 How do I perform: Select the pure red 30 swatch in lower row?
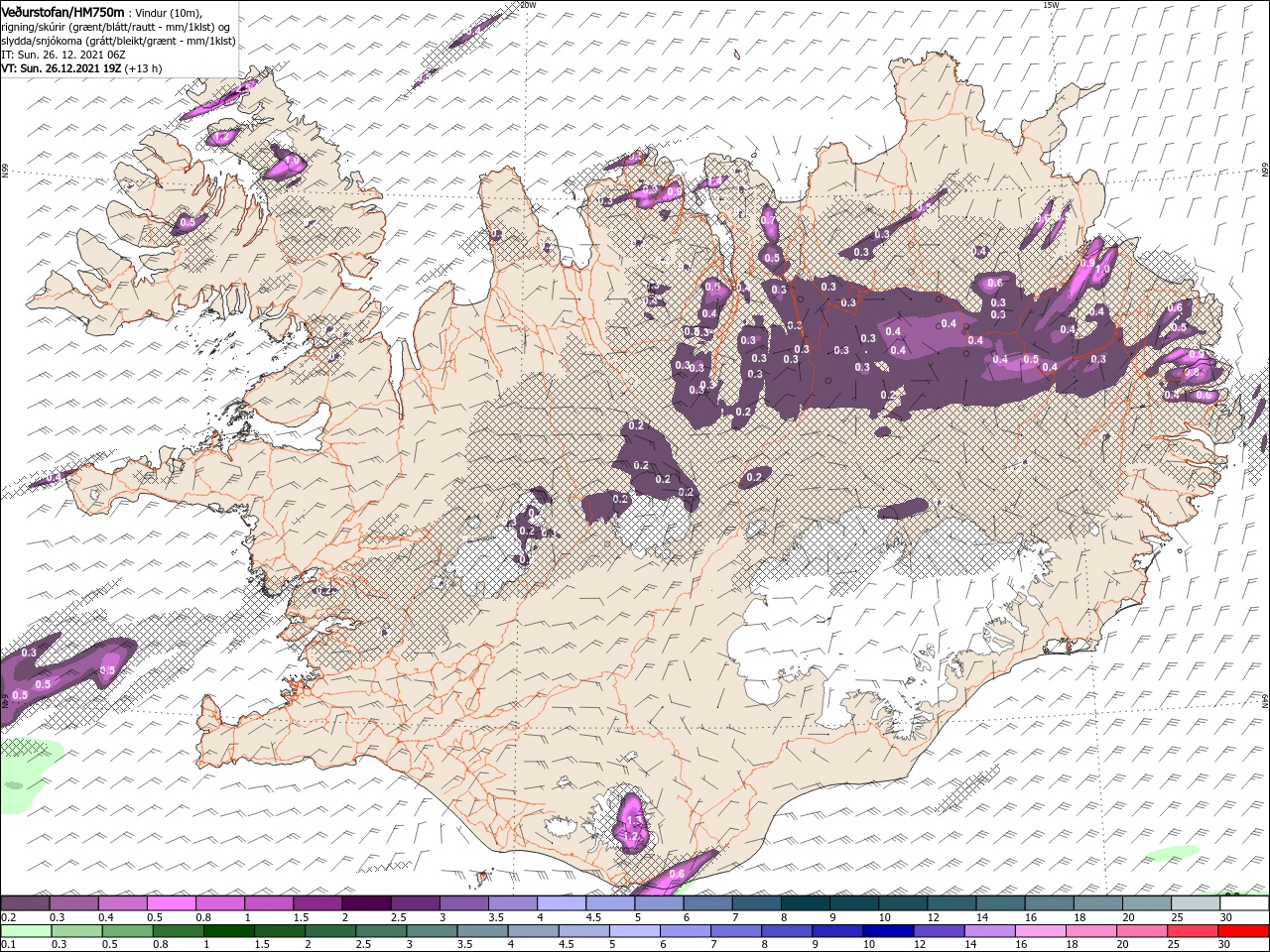1242,931
